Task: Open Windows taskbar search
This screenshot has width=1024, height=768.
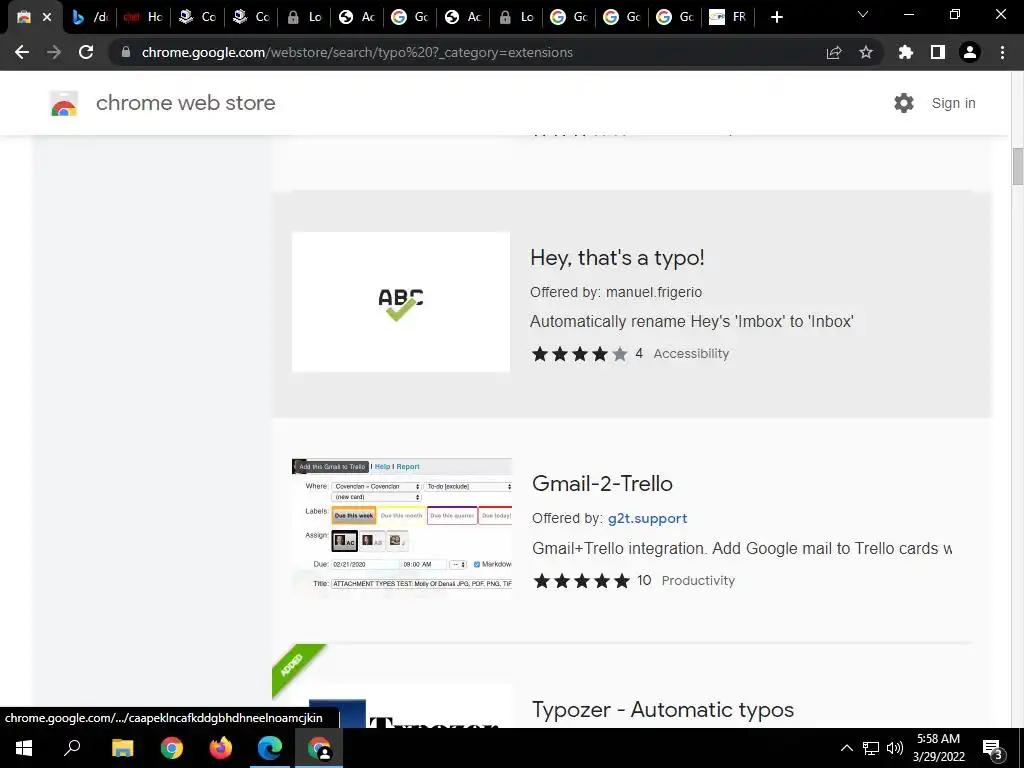Action: point(72,748)
